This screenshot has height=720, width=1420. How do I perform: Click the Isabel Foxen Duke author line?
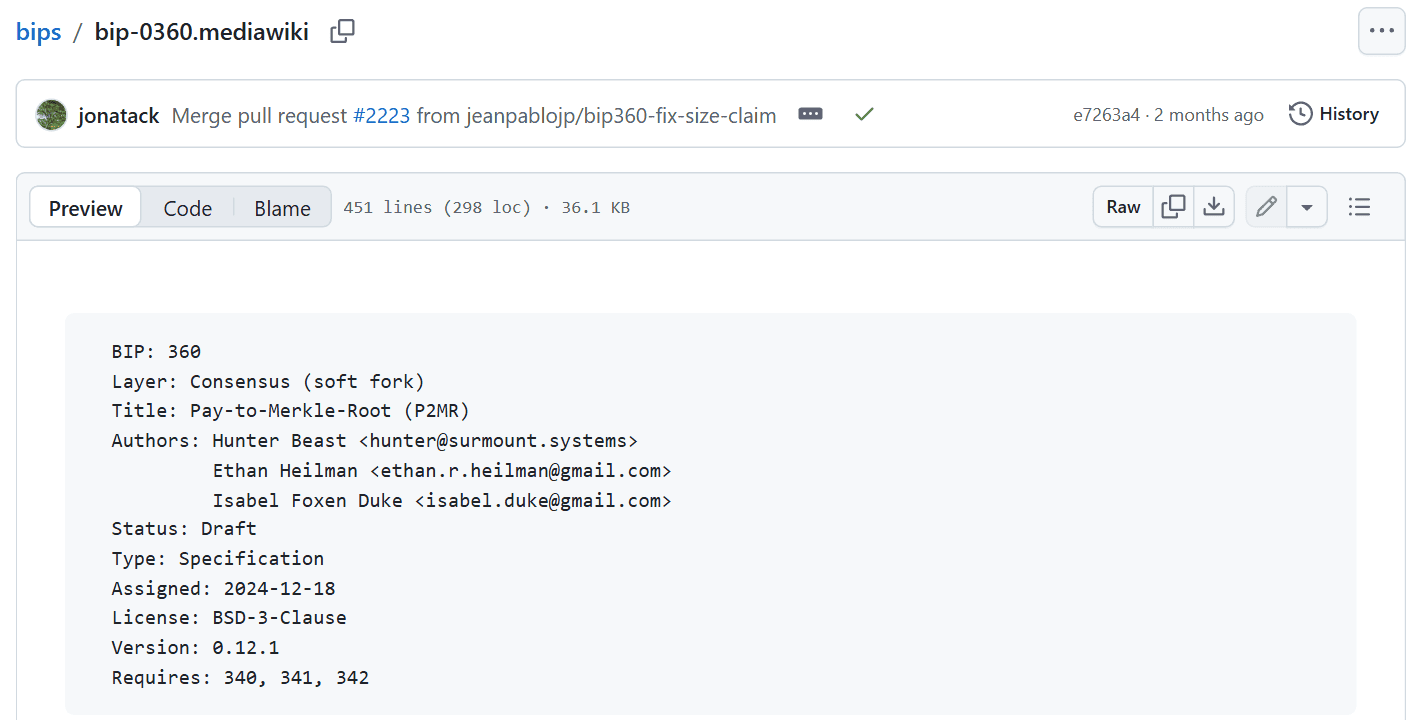coord(442,501)
